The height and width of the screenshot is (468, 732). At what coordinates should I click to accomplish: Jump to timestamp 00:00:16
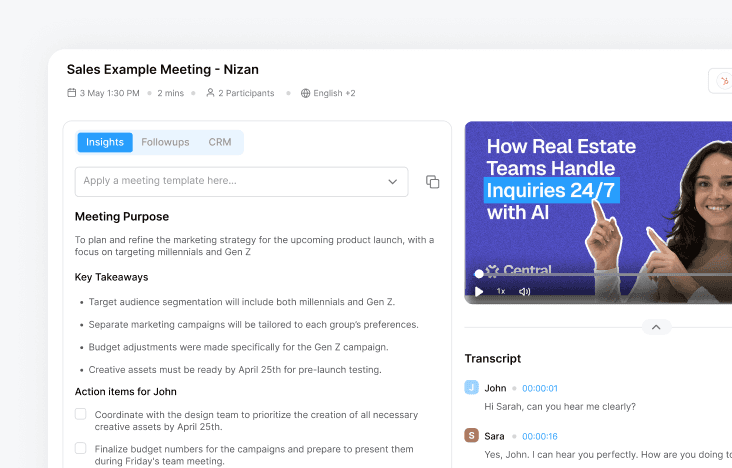coord(540,436)
